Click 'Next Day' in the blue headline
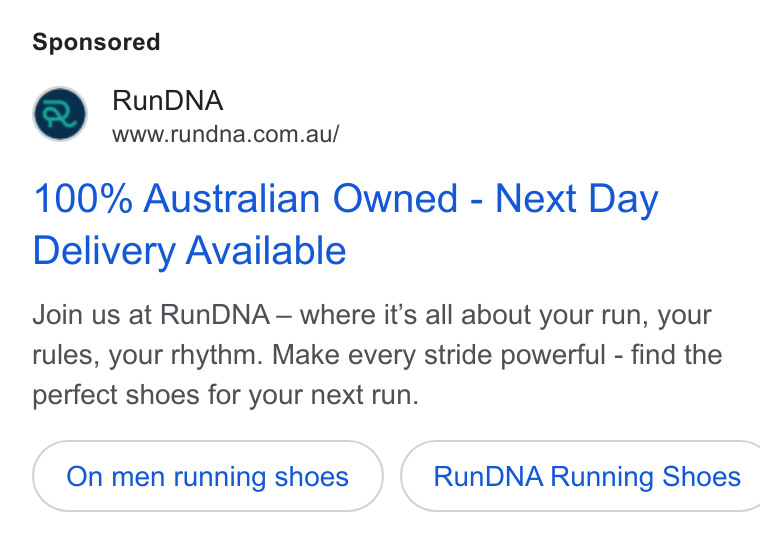Screen dimensions: 760x544 pos(577,199)
